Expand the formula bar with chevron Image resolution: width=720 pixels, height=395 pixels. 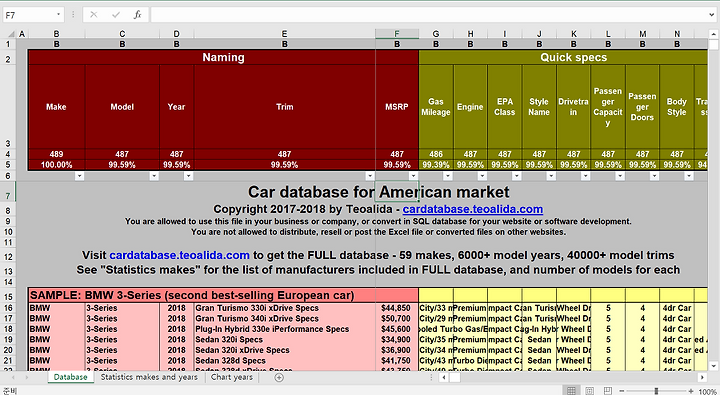click(712, 15)
